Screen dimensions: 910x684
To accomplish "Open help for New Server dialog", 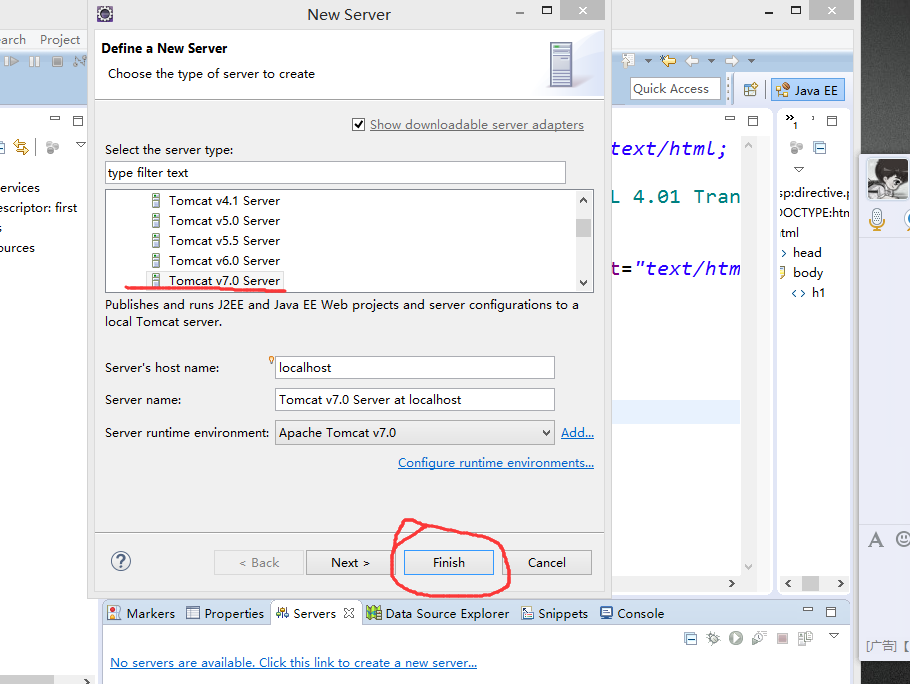I will click(x=121, y=561).
